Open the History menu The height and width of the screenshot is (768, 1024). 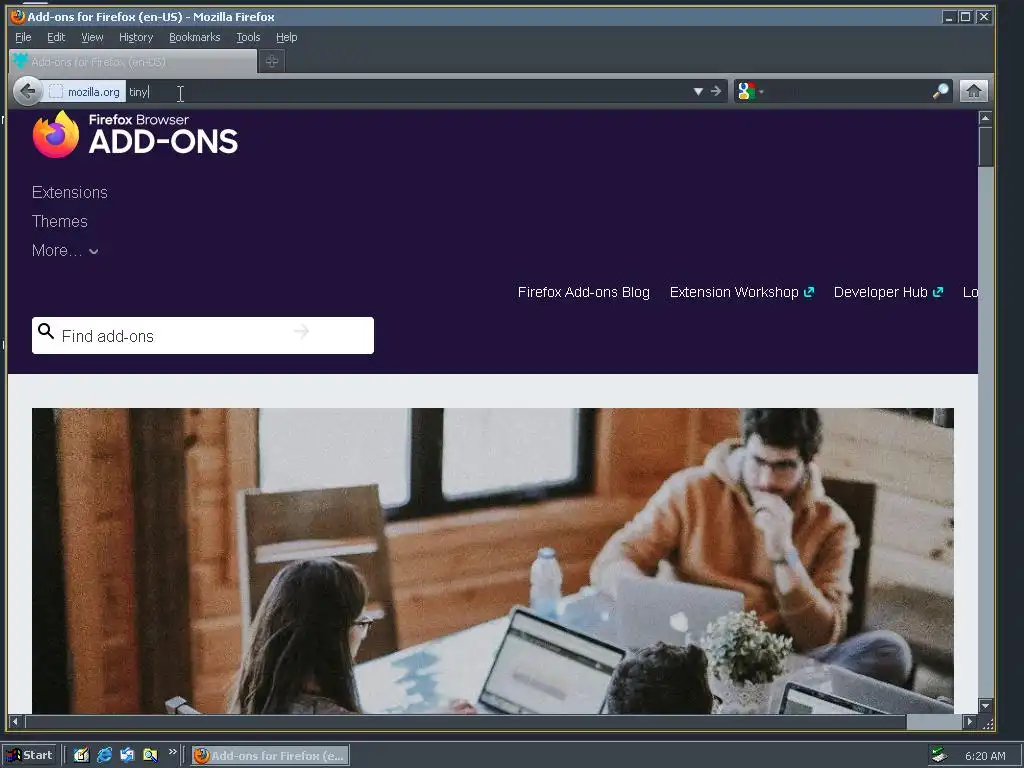click(136, 37)
